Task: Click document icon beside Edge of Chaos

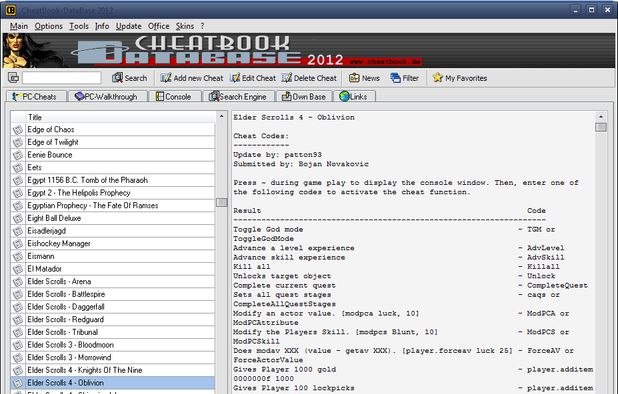Action: tap(18, 130)
